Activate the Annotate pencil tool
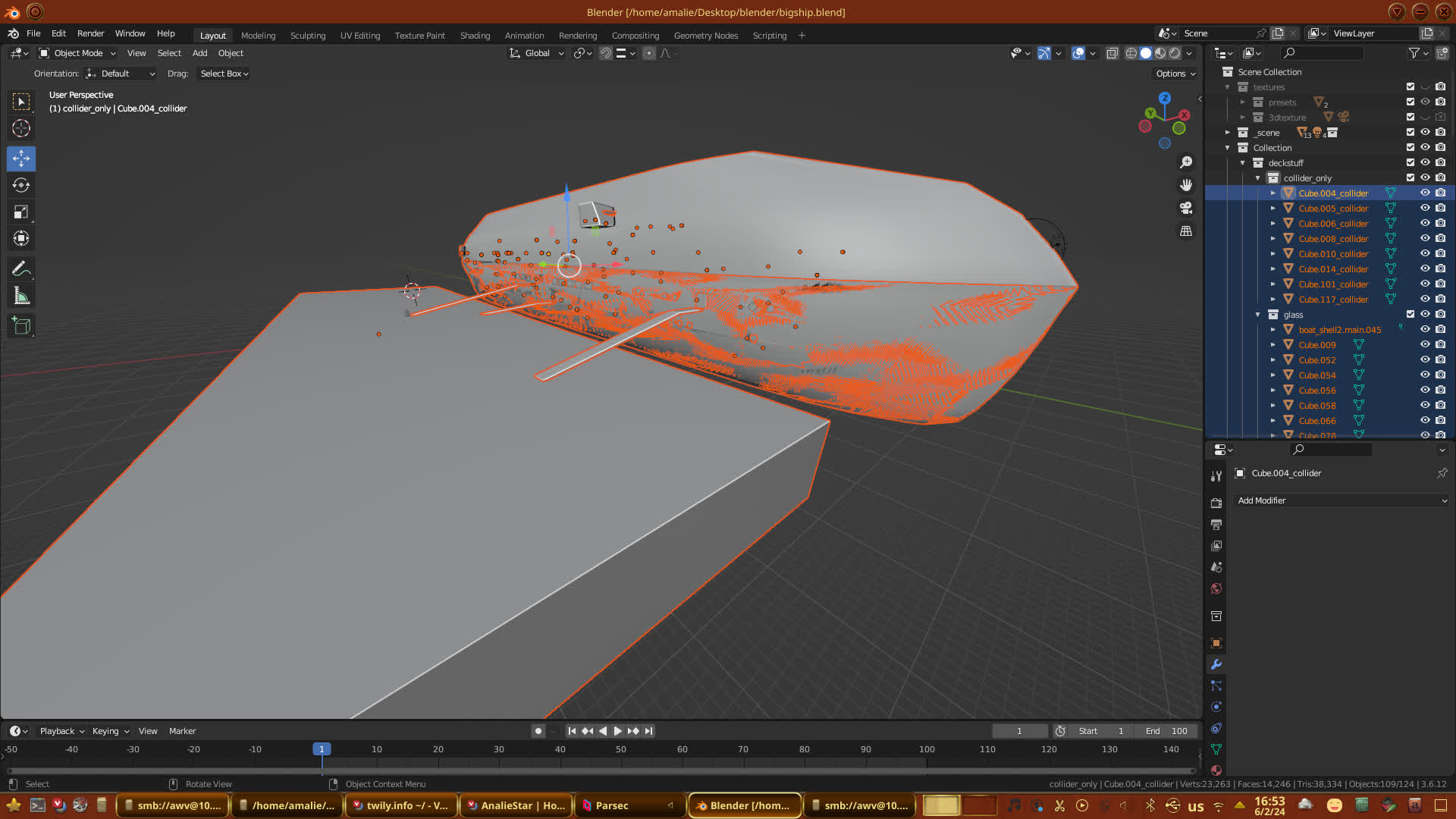Screen dimensions: 1456x819 pos(21,268)
